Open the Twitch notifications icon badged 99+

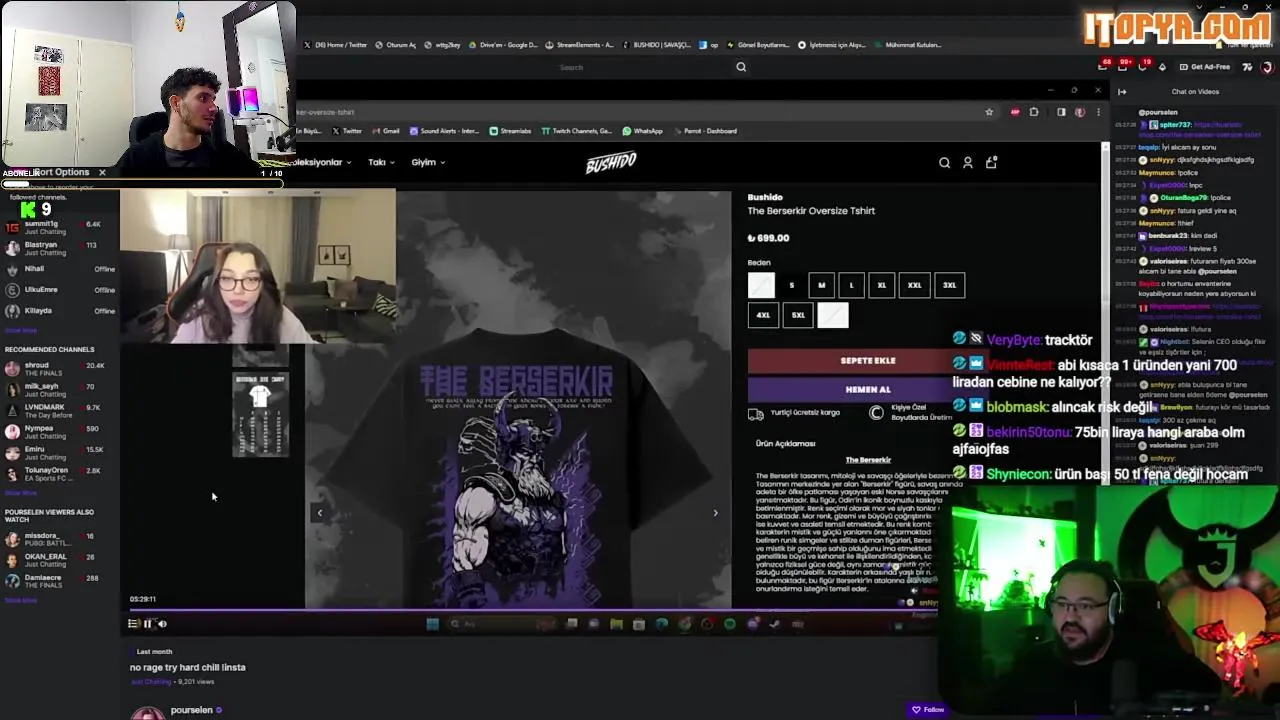pyautogui.click(x=1123, y=67)
